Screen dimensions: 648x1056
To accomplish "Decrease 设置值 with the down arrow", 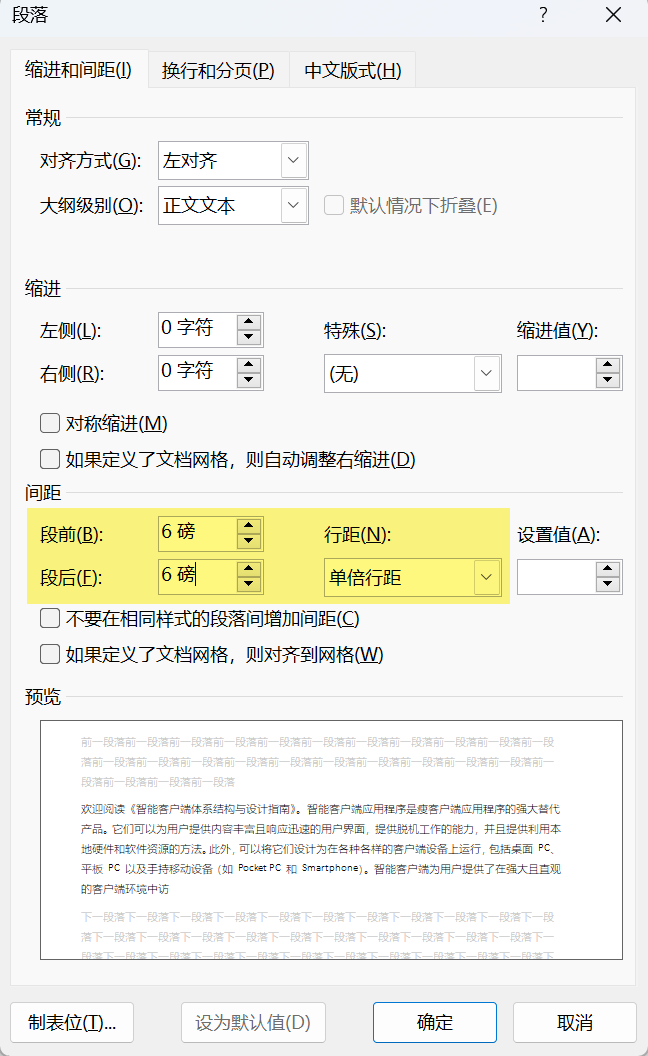I will [608, 585].
